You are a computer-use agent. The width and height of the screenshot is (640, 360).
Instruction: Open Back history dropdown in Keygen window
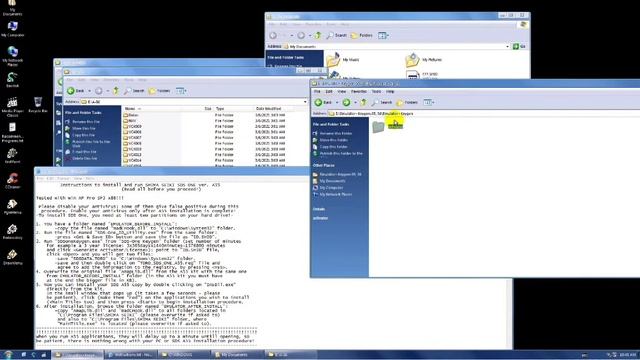(336, 102)
